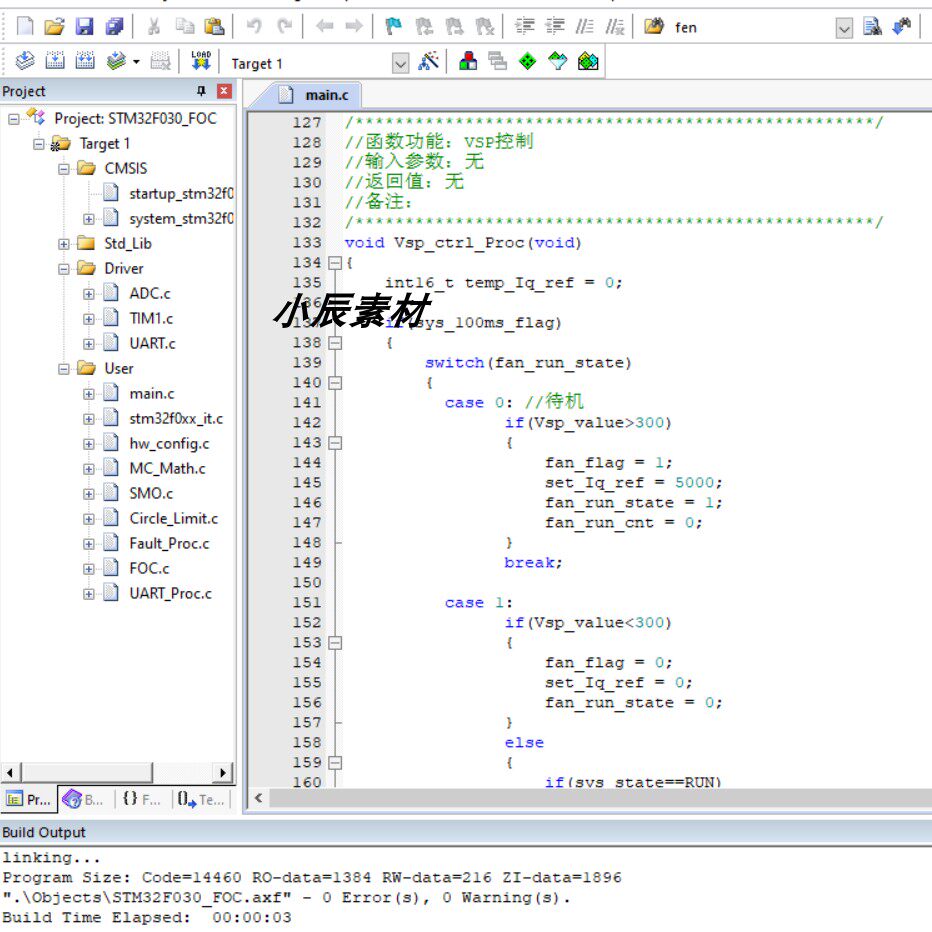
Task: Redo the last edit
Action: click(285, 27)
